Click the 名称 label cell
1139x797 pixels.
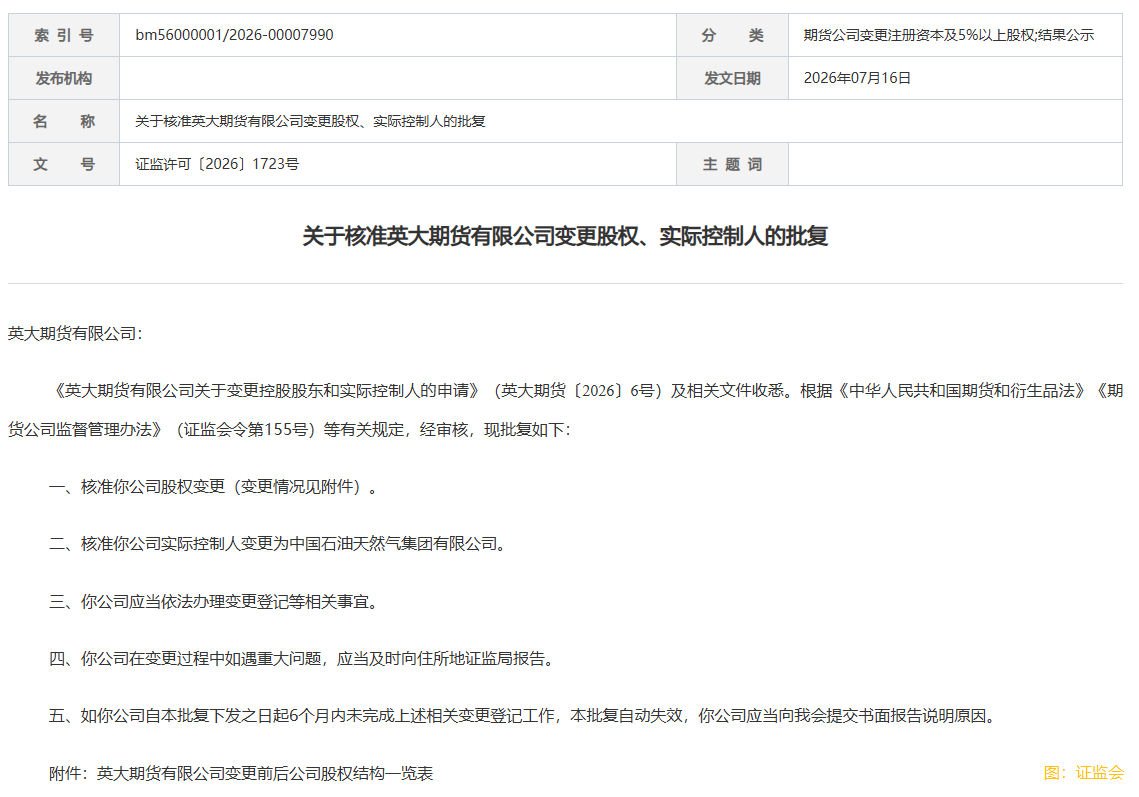64,121
